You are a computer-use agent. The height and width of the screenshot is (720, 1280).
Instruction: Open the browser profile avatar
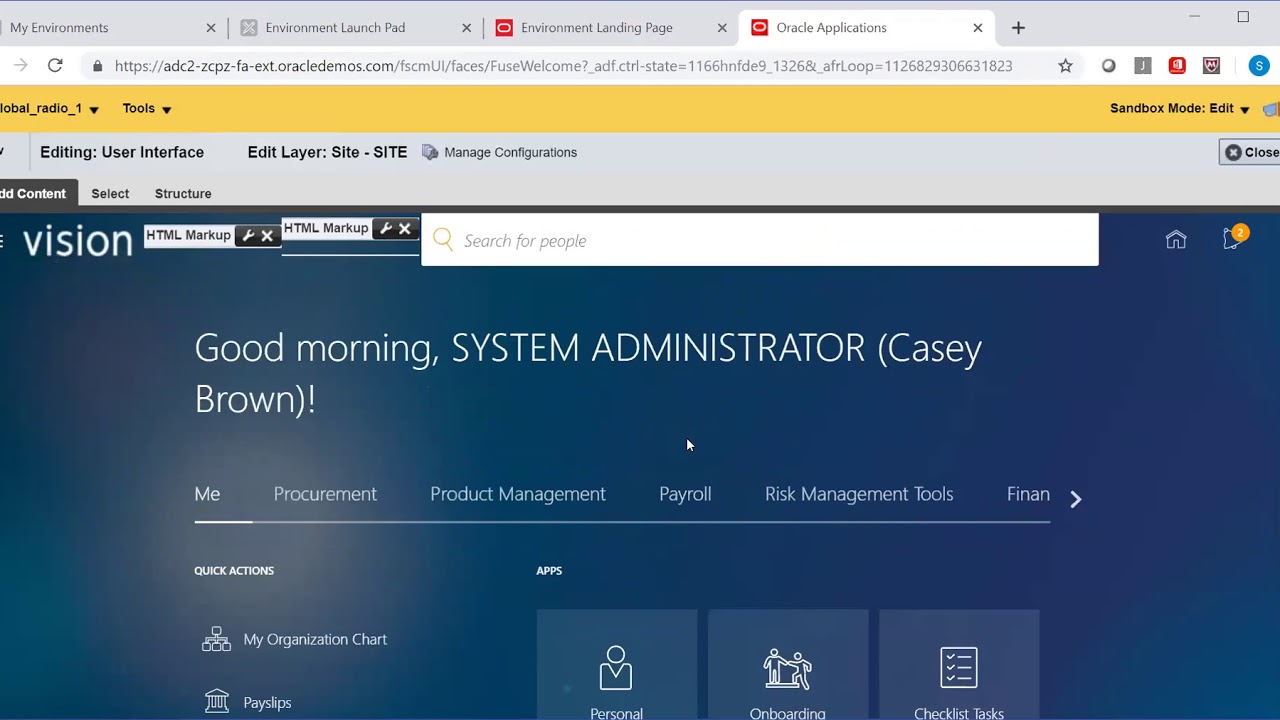point(1259,66)
